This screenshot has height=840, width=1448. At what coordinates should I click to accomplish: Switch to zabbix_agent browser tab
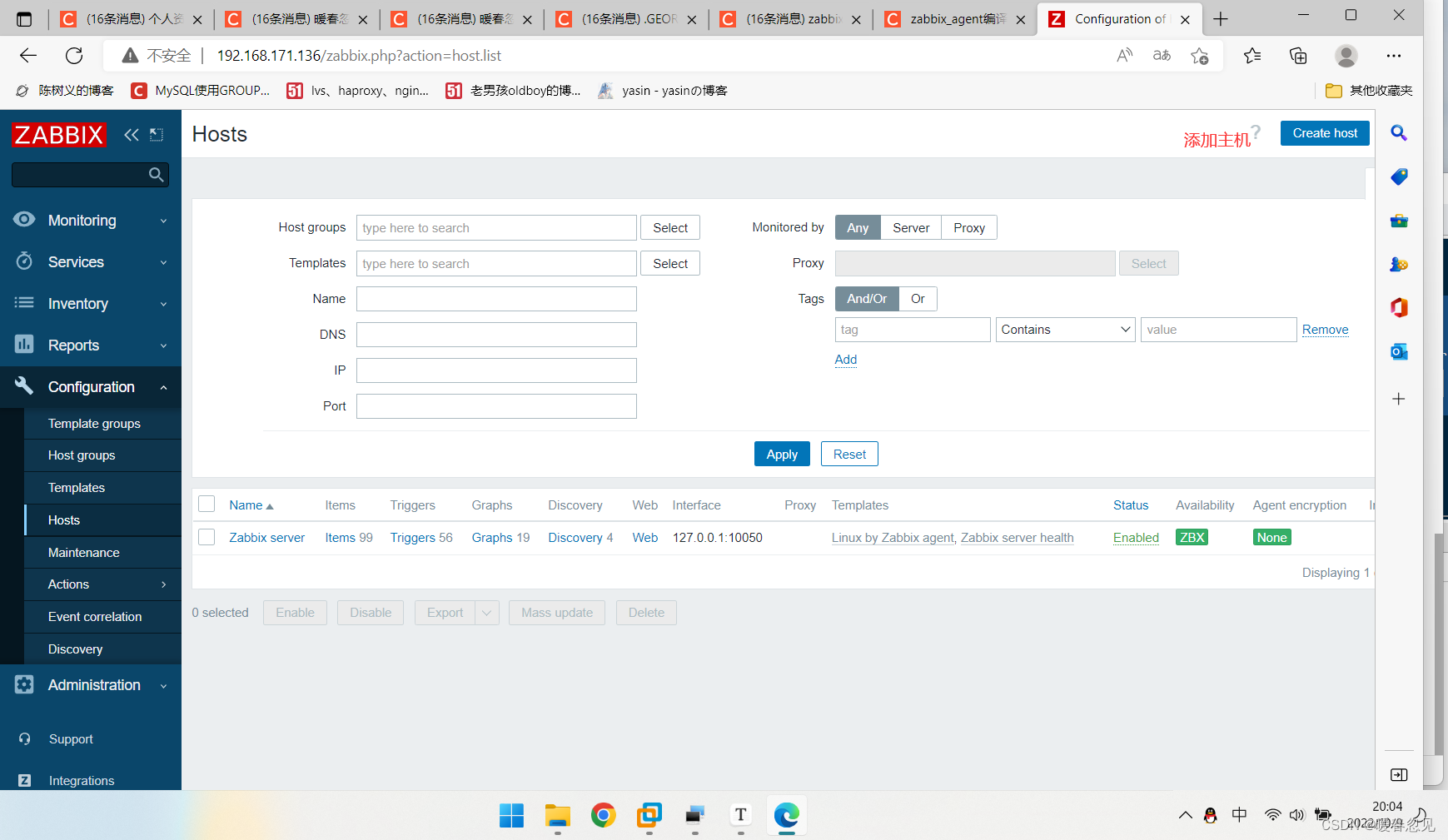954,19
